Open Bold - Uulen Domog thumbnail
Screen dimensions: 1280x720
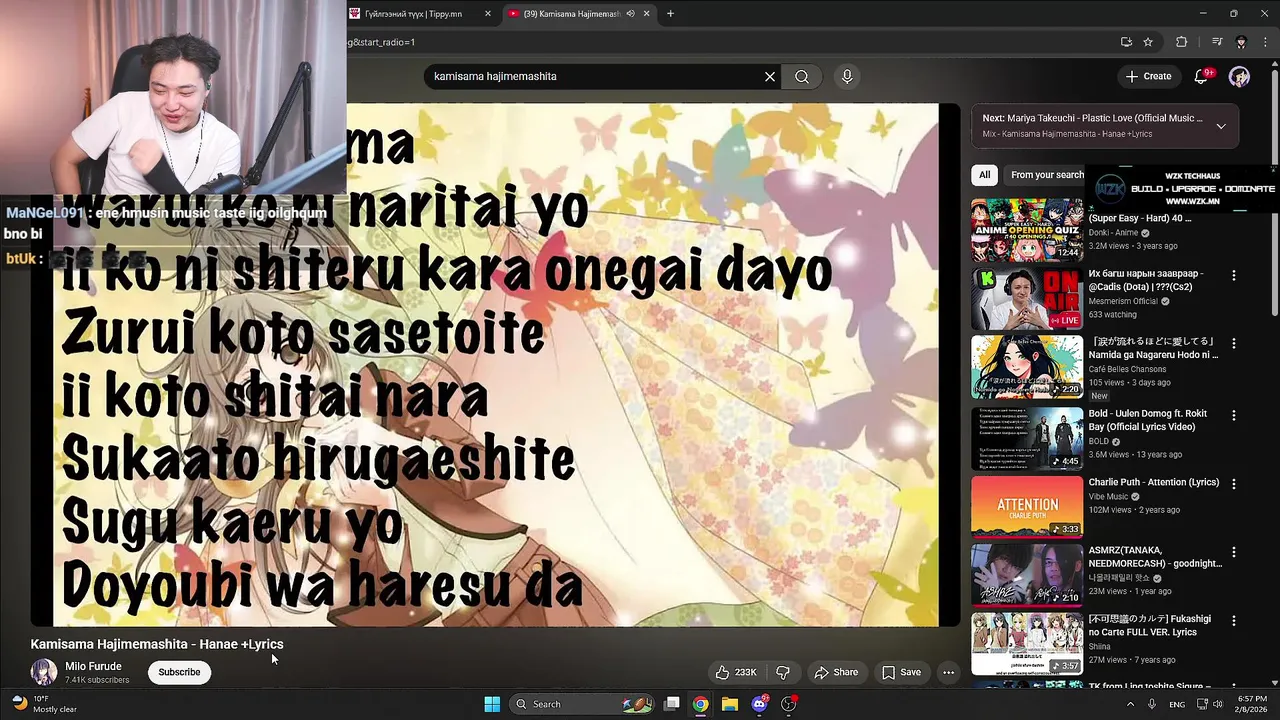point(1027,438)
